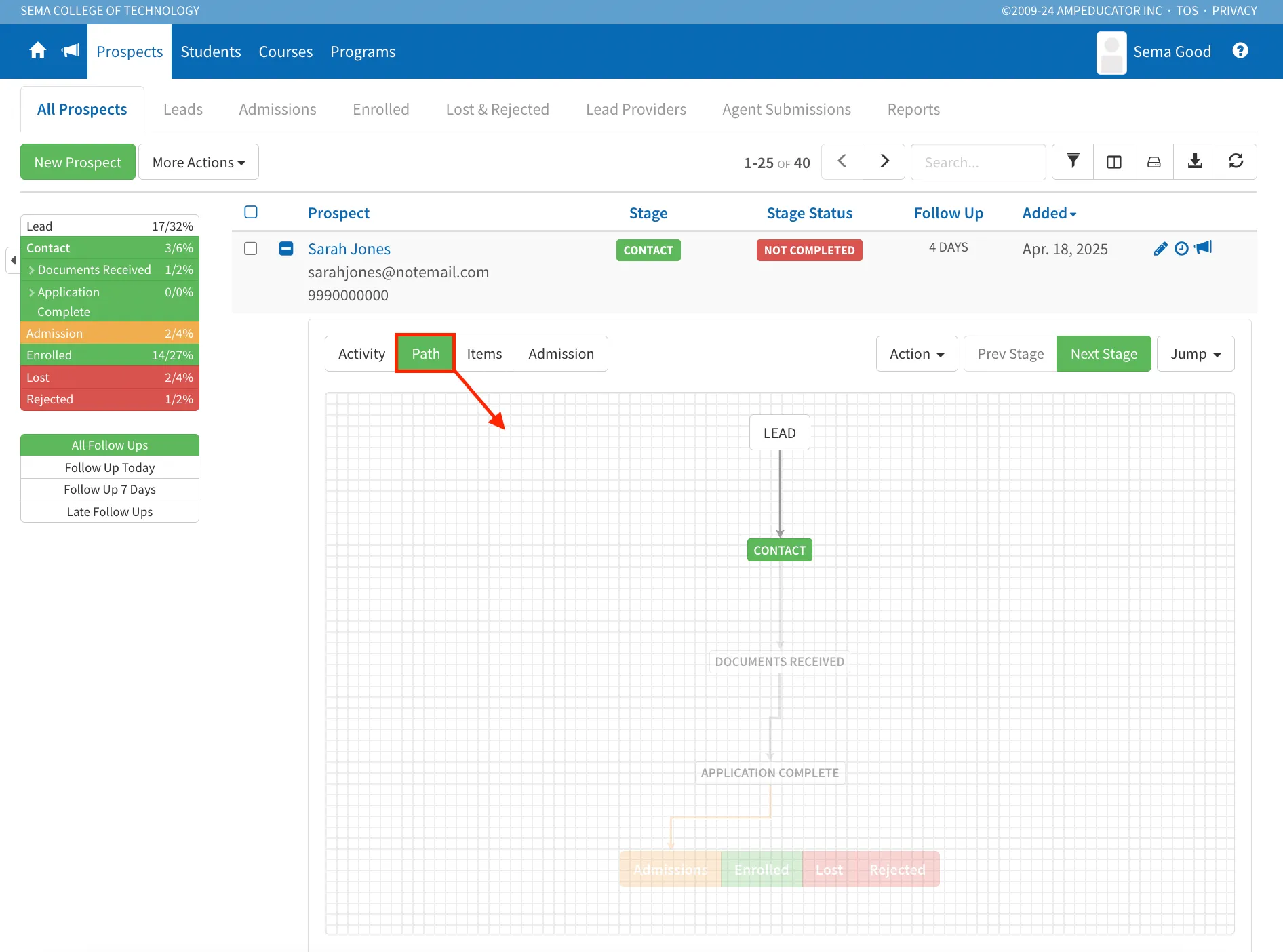The width and height of the screenshot is (1283, 952).
Task: Open Courses main menu
Action: [285, 52]
